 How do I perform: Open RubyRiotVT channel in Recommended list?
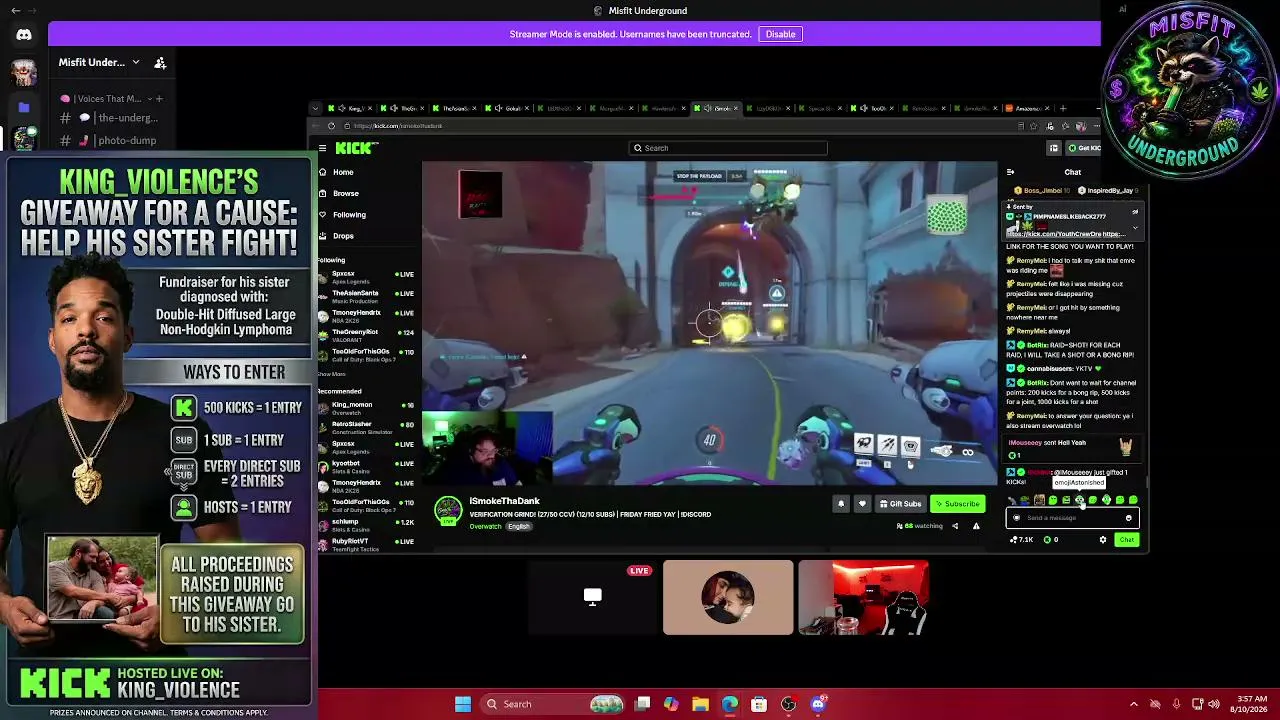pos(366,545)
